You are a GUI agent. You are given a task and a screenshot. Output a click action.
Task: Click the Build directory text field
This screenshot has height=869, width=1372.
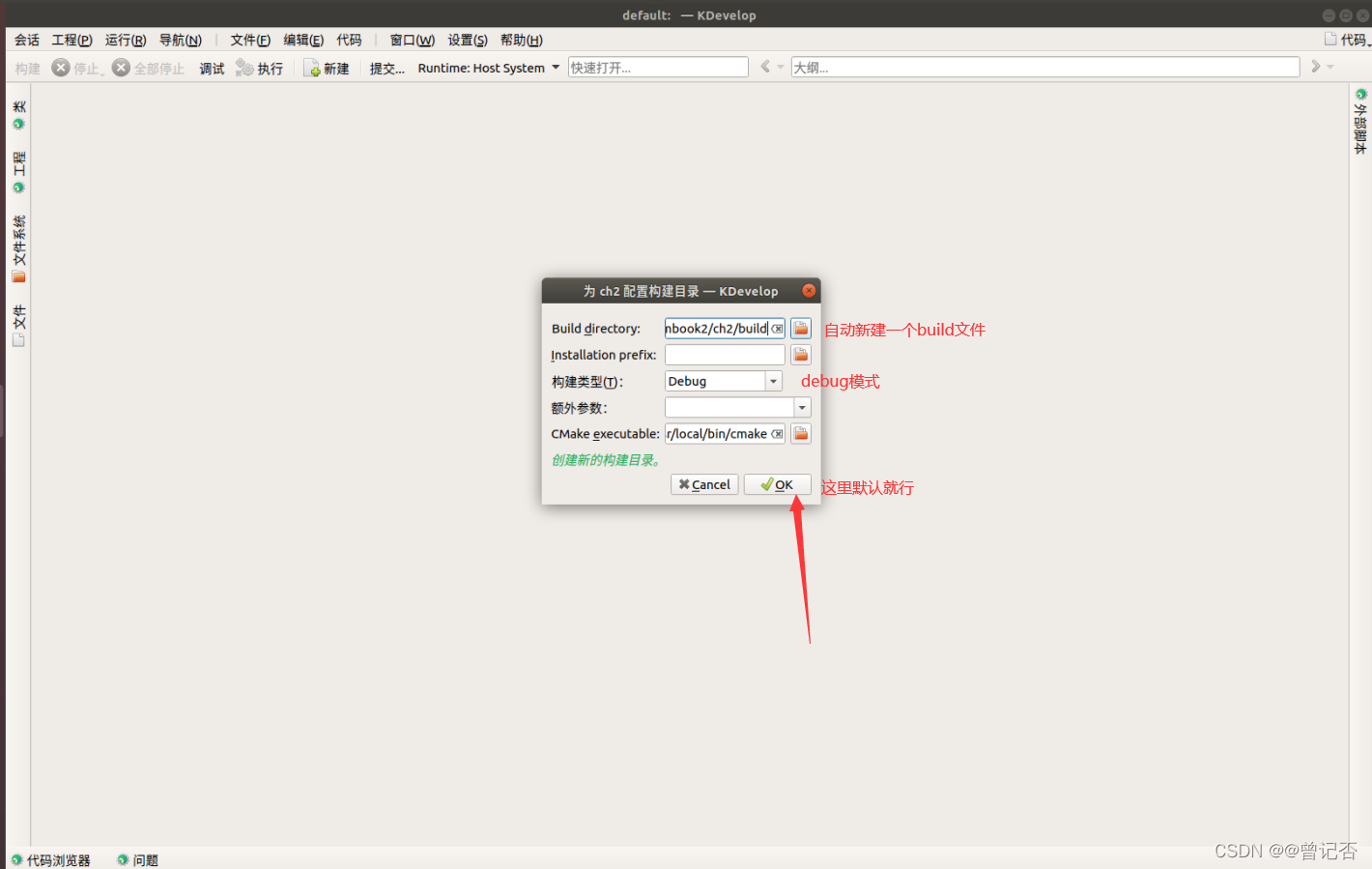click(x=717, y=329)
